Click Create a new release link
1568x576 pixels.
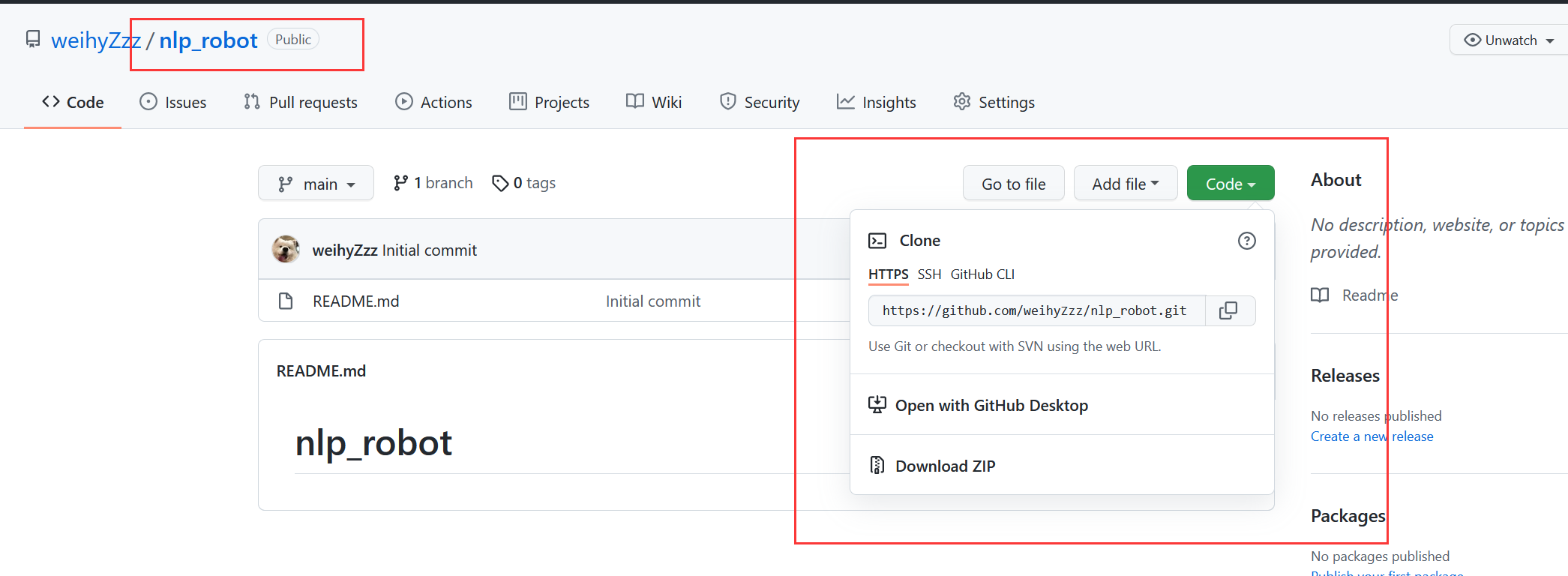click(1372, 436)
